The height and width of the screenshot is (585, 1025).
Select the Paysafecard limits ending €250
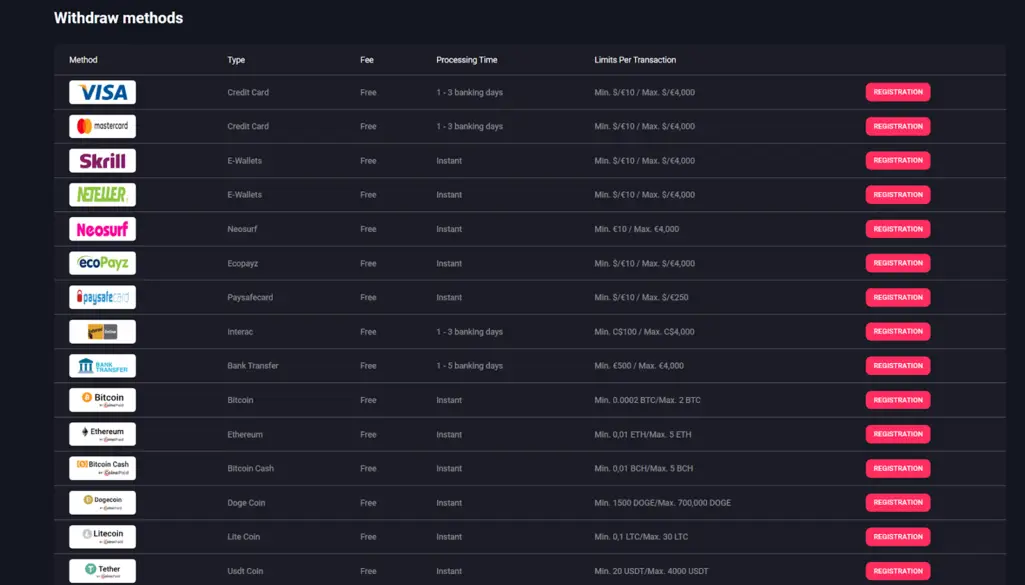pos(641,297)
